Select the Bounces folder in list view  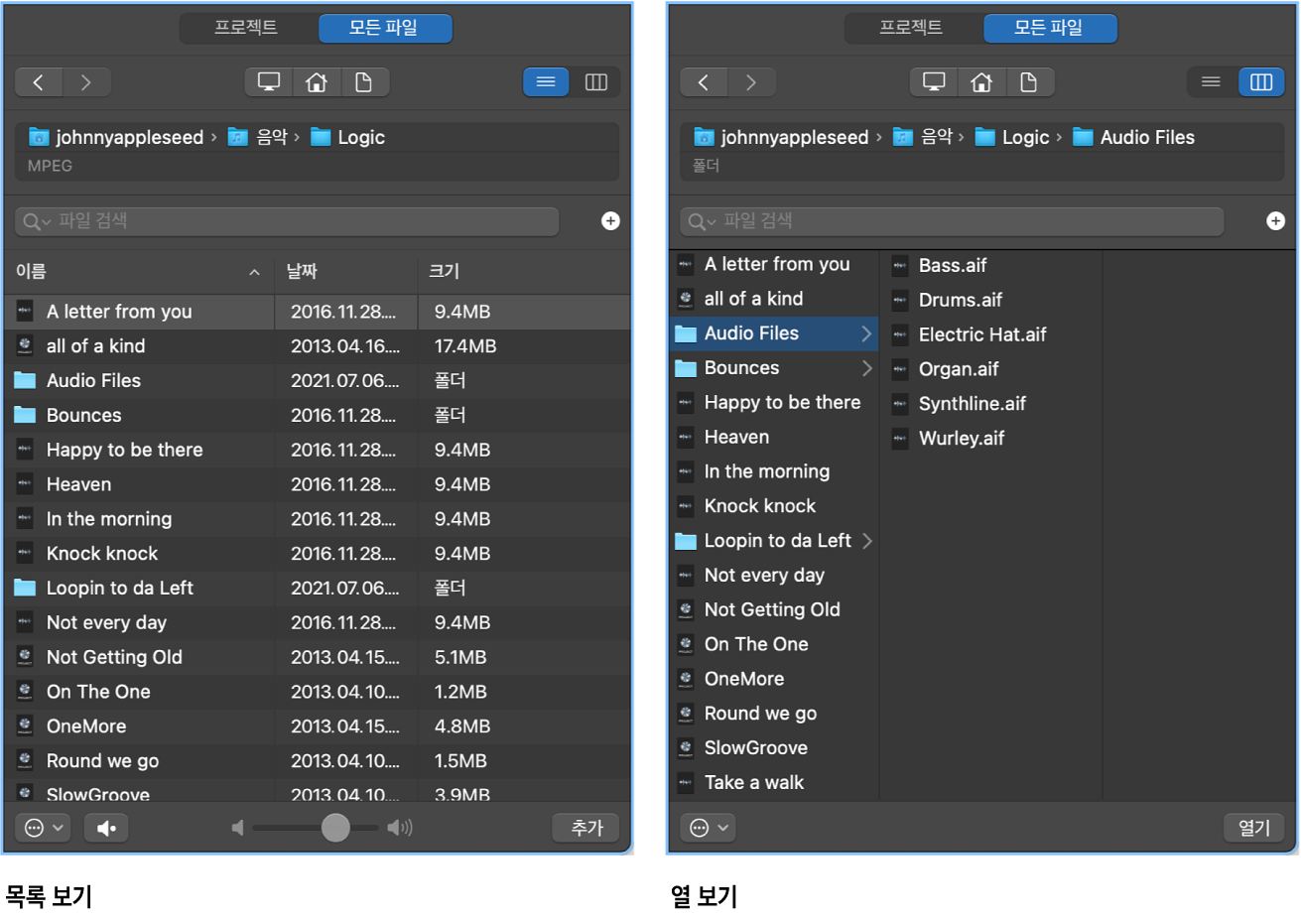pyautogui.click(x=318, y=415)
